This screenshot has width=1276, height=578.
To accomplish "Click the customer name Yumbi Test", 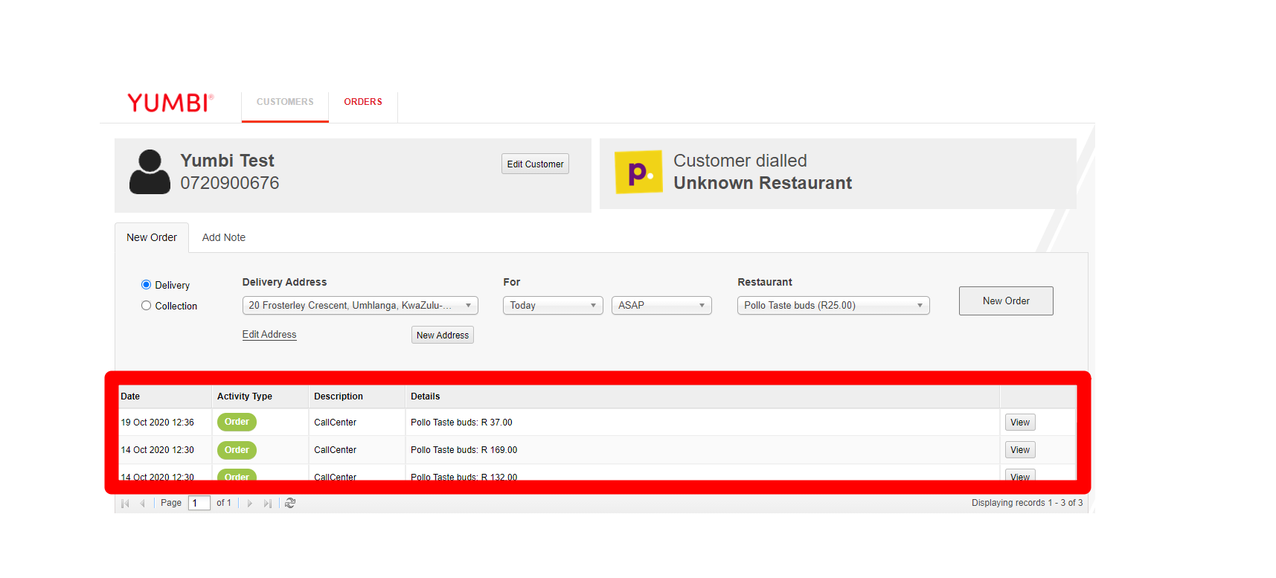I will [x=227, y=161].
